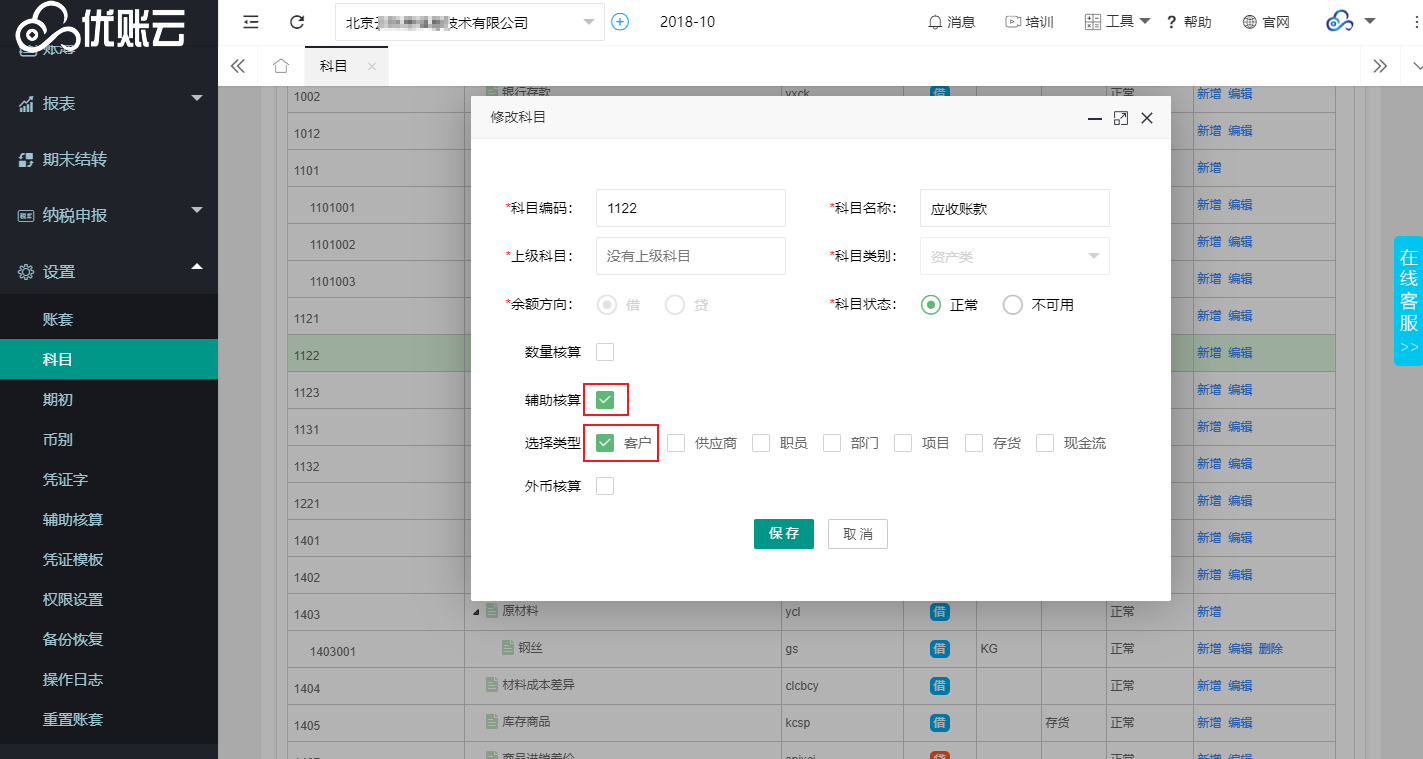Check the 存货 type checkbox
This screenshot has height=759, width=1423.
974,443
